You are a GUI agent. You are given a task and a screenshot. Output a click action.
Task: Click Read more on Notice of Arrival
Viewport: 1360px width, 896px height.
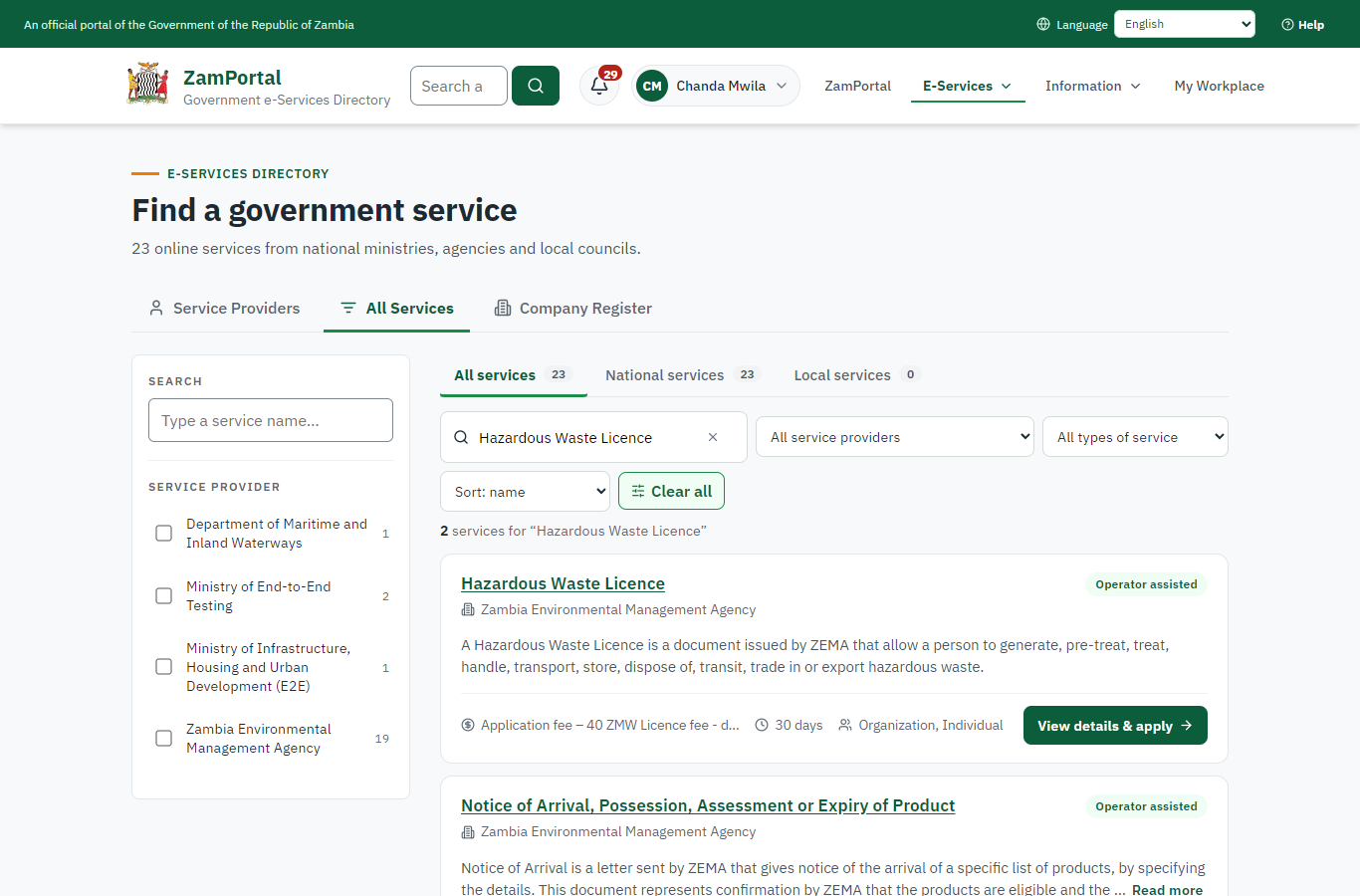[x=1167, y=889]
